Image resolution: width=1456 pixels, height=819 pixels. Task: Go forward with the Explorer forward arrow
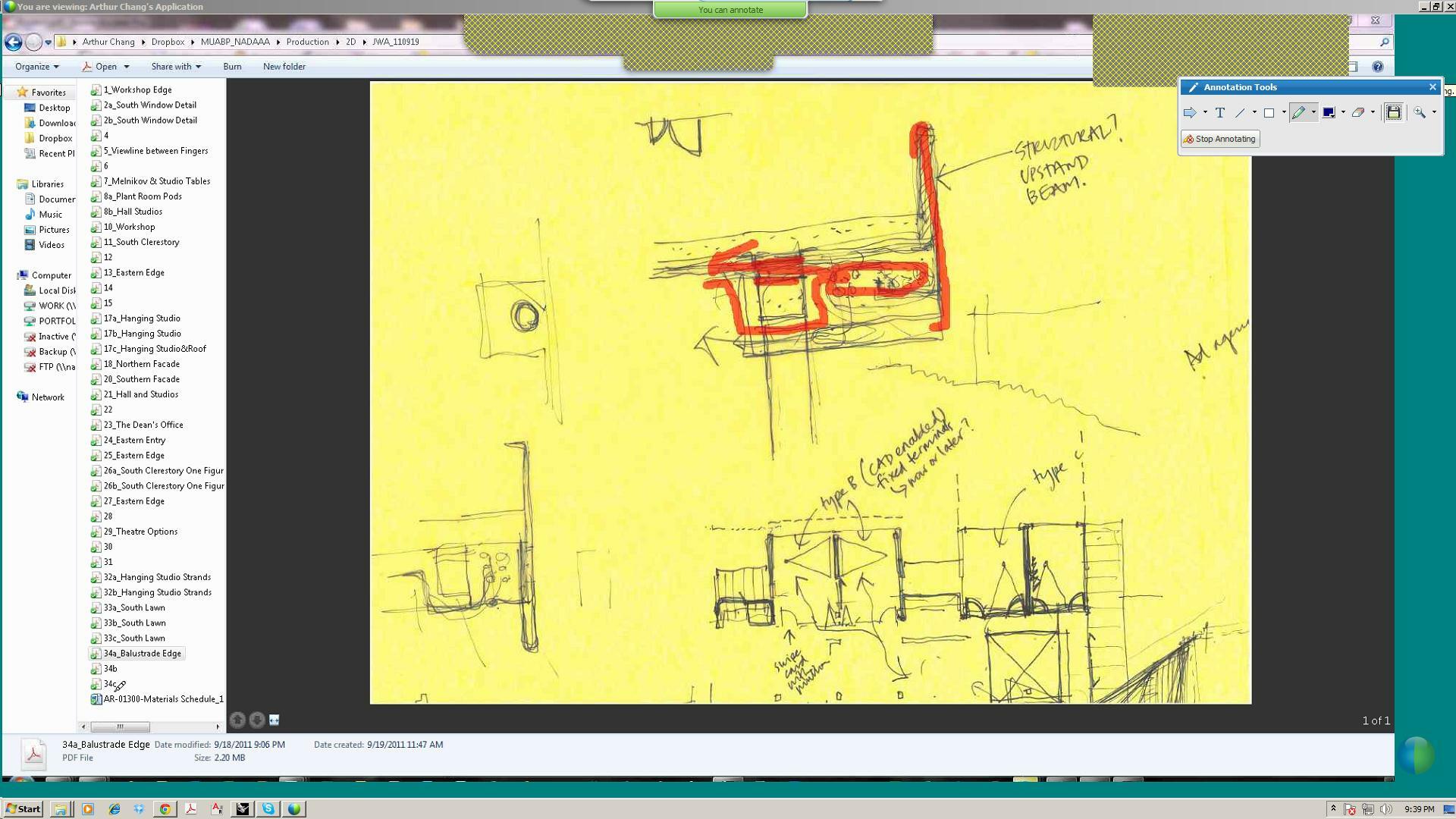pos(33,42)
